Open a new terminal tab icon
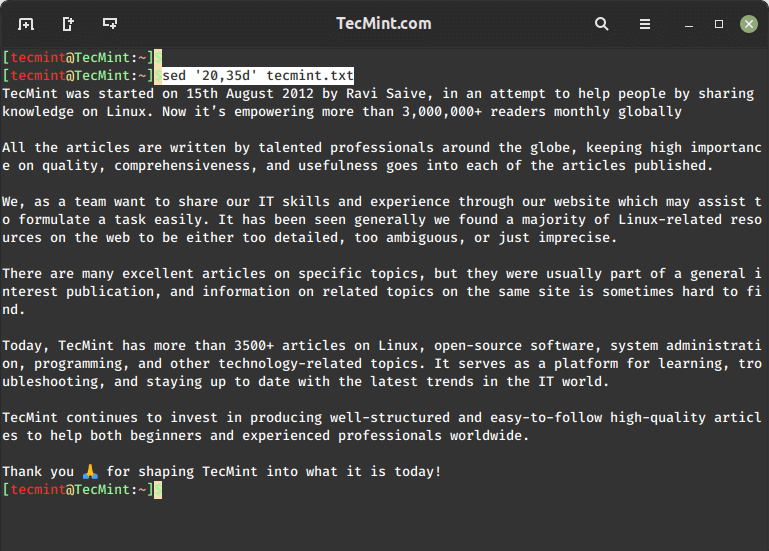769x551 pixels. (26, 24)
